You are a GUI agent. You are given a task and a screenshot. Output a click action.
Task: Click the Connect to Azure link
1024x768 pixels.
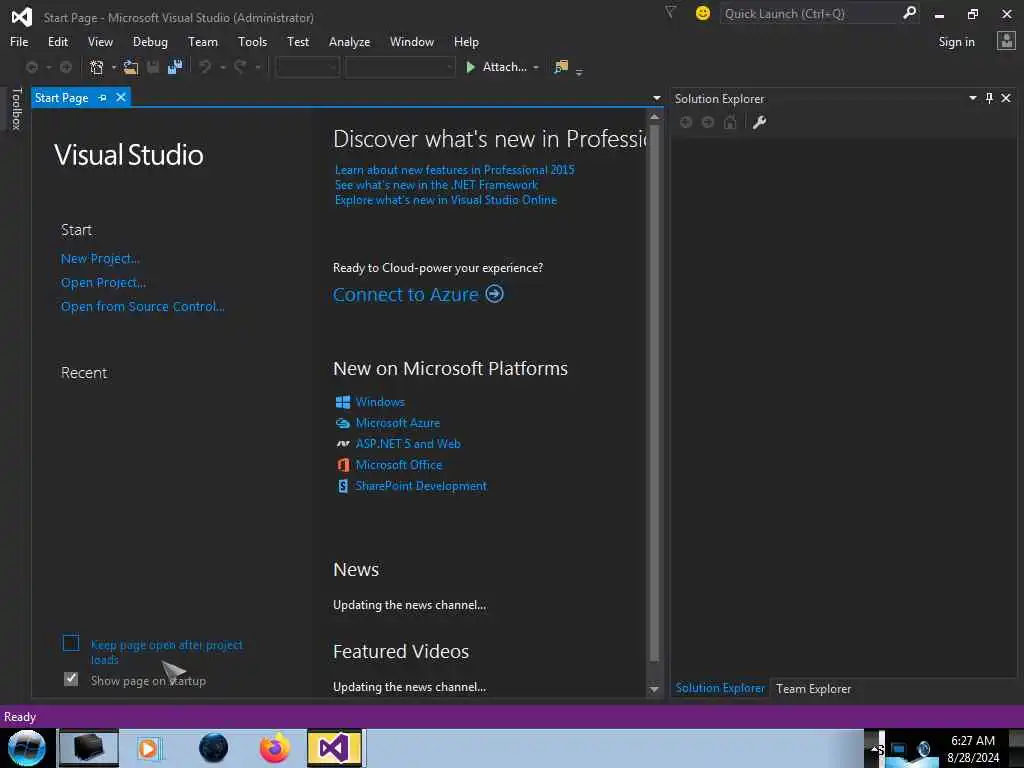click(x=406, y=295)
